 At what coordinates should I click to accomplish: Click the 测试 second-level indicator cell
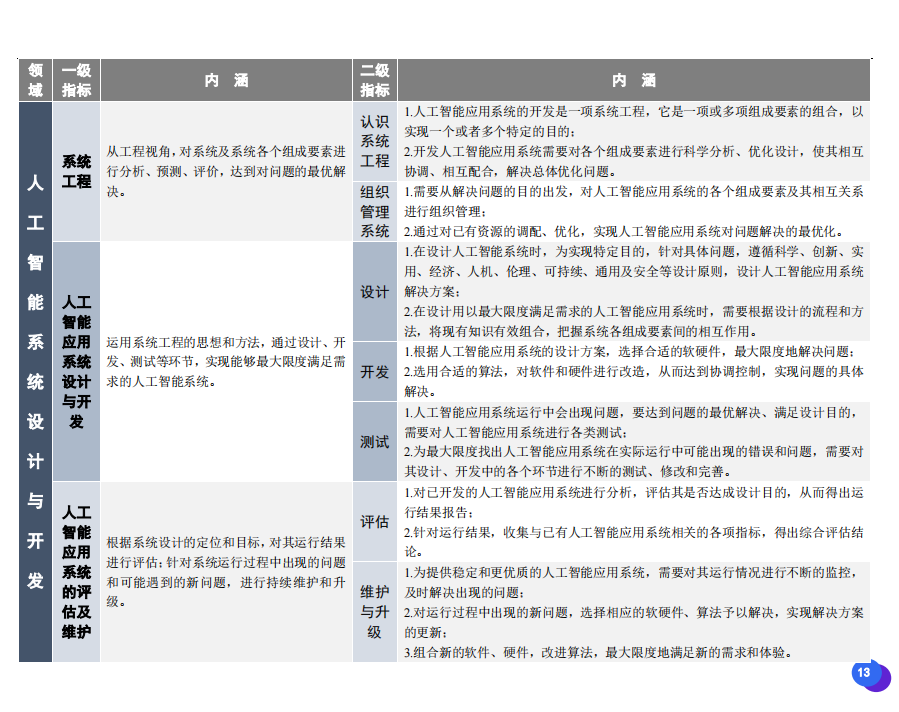(x=375, y=441)
